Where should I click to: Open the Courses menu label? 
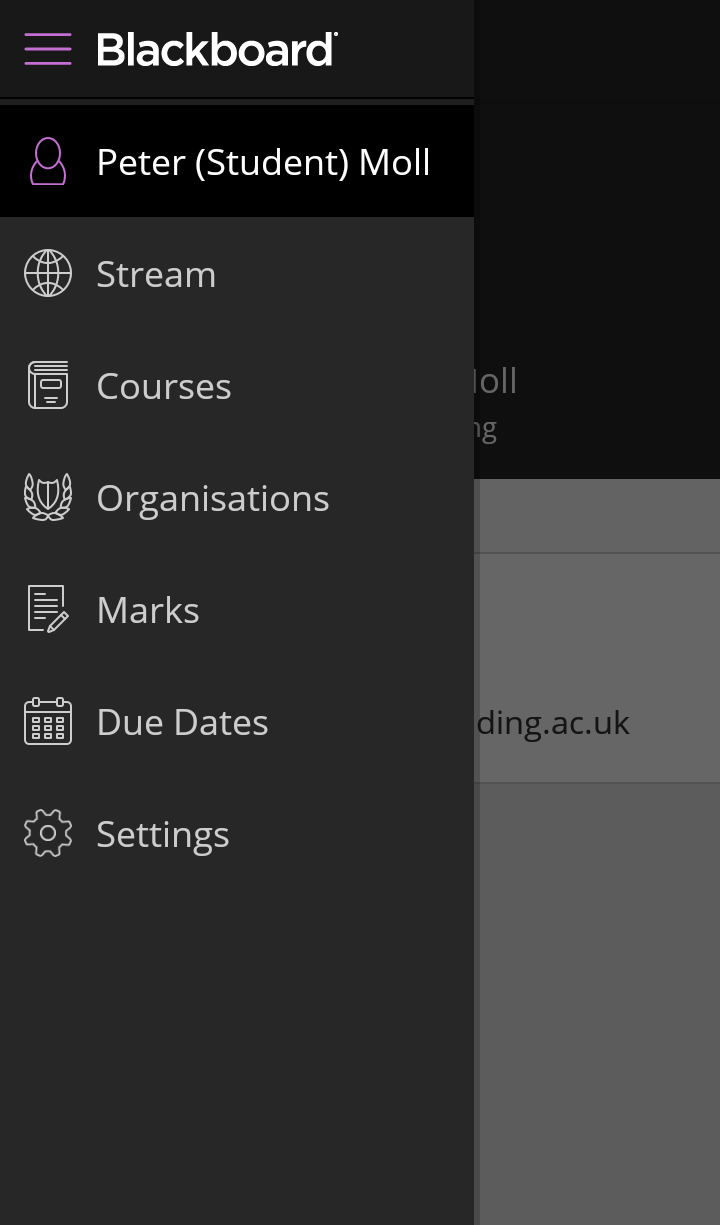[x=164, y=386]
